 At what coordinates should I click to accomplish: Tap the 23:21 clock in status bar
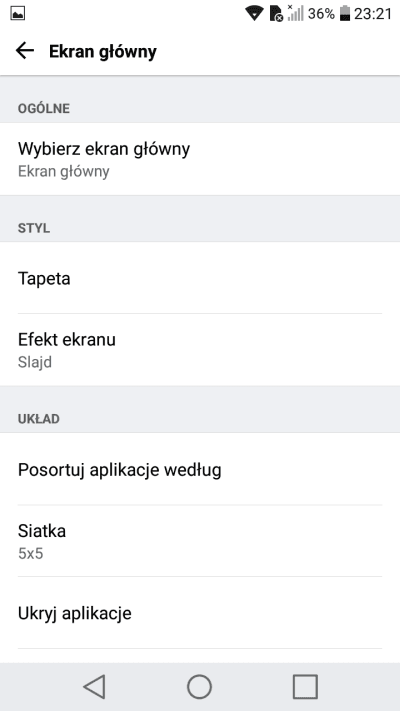coord(373,14)
